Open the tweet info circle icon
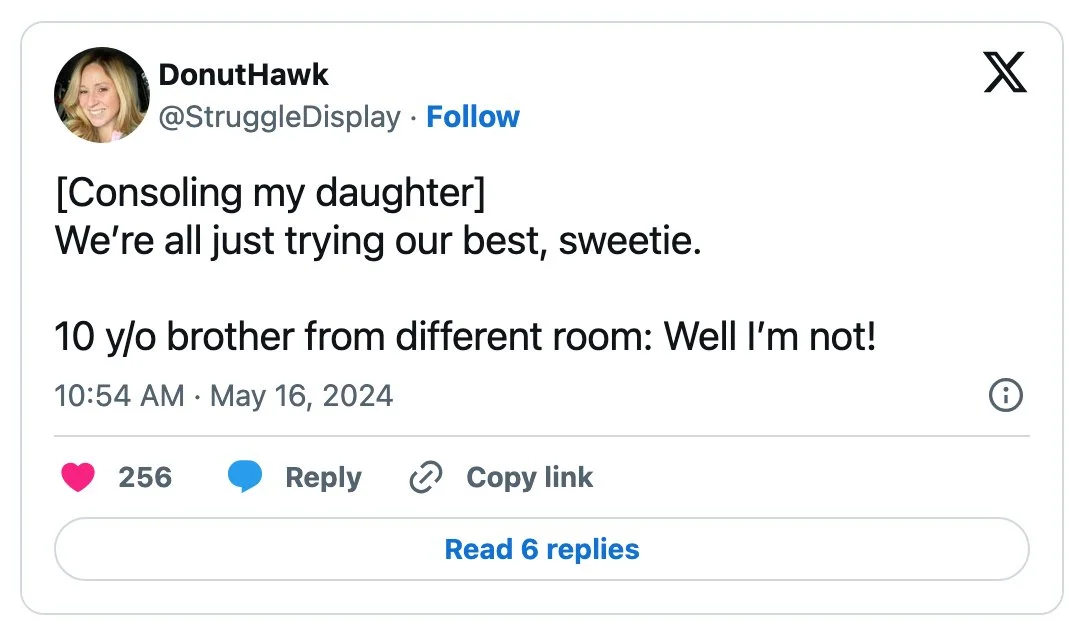 coord(1005,396)
